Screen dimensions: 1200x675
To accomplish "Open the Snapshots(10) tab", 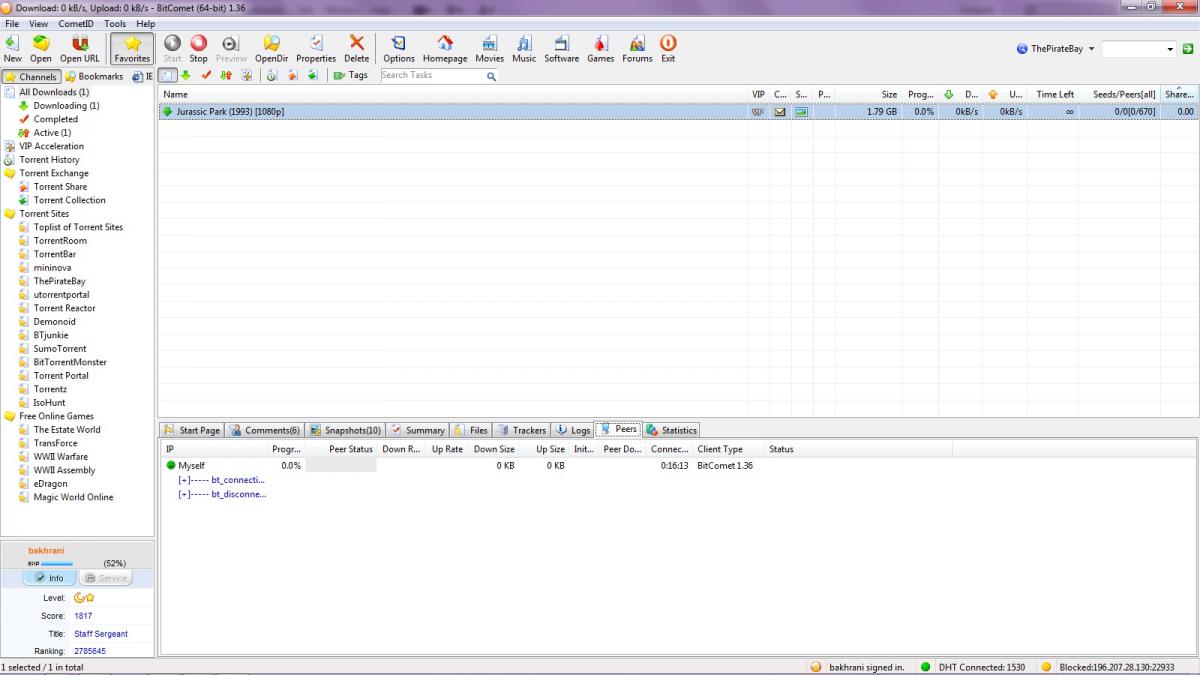I will point(345,430).
